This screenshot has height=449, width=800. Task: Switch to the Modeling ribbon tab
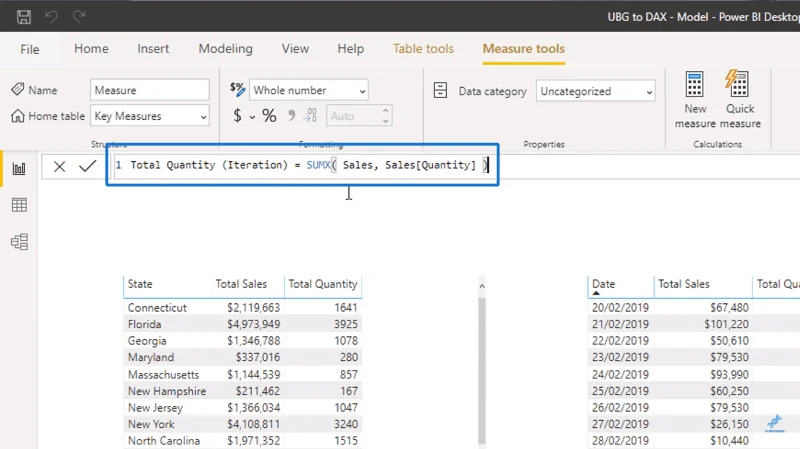(226, 48)
